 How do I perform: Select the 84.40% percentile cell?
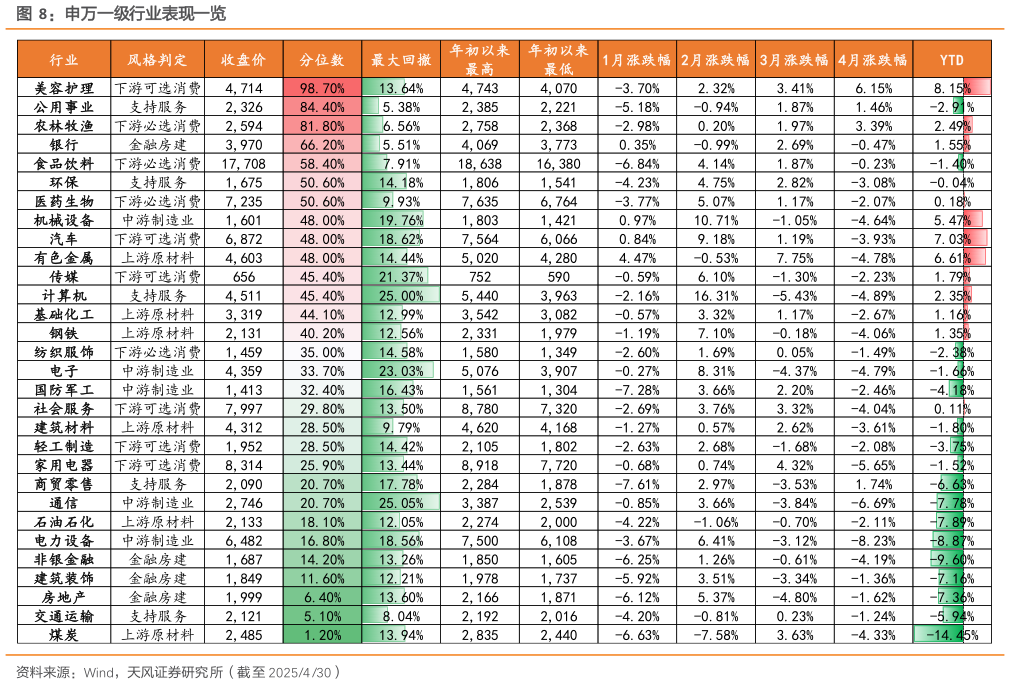322,107
